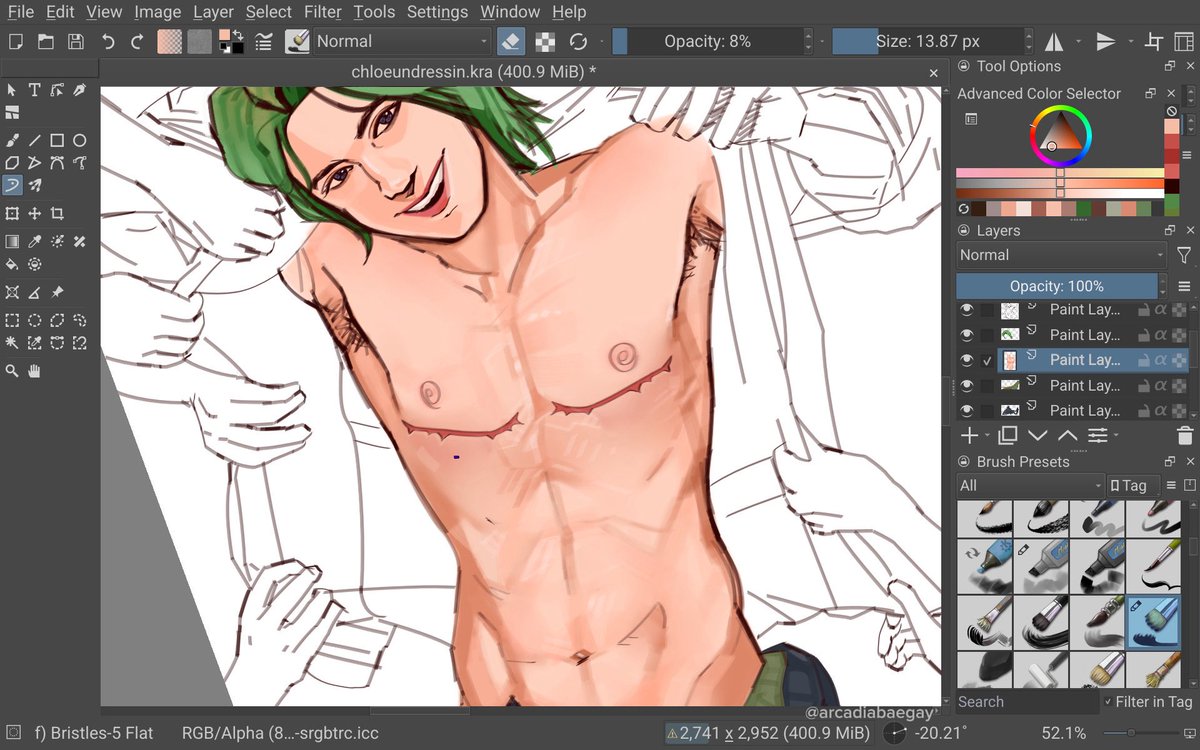Select the Ellipse tool
The image size is (1200, 750).
click(79, 140)
